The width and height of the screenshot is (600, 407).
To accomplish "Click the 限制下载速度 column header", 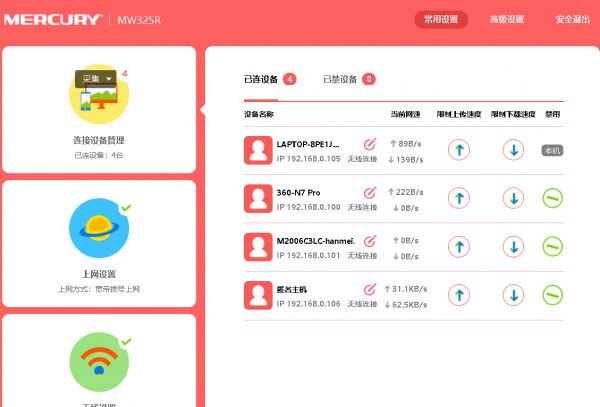I will click(513, 114).
